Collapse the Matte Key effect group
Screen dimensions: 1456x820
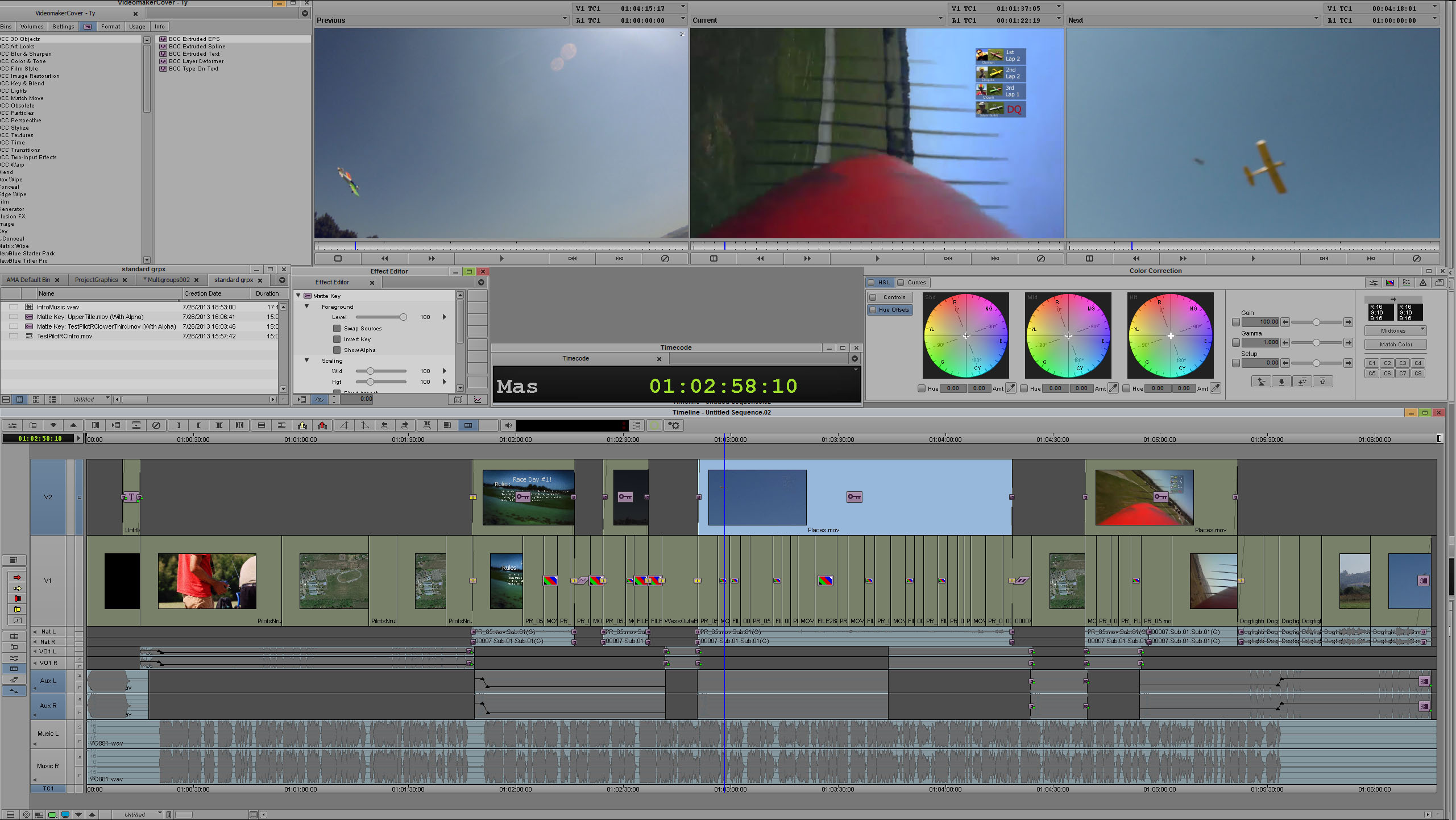click(x=298, y=296)
